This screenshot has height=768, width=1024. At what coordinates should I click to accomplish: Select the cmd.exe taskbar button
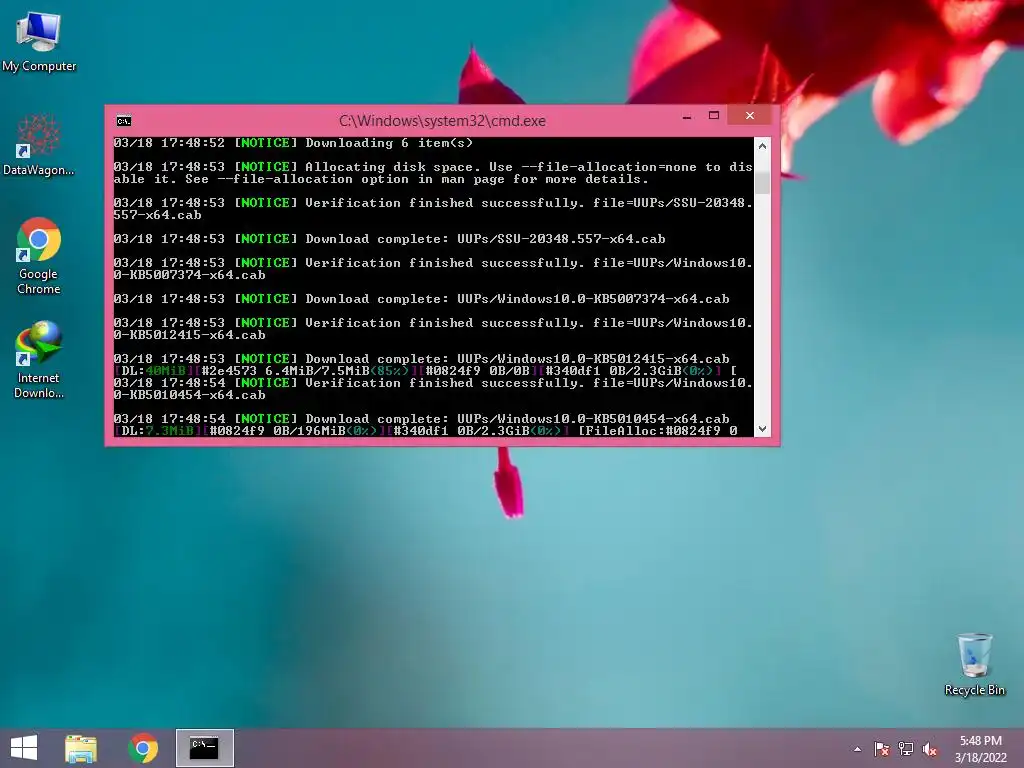[204, 748]
